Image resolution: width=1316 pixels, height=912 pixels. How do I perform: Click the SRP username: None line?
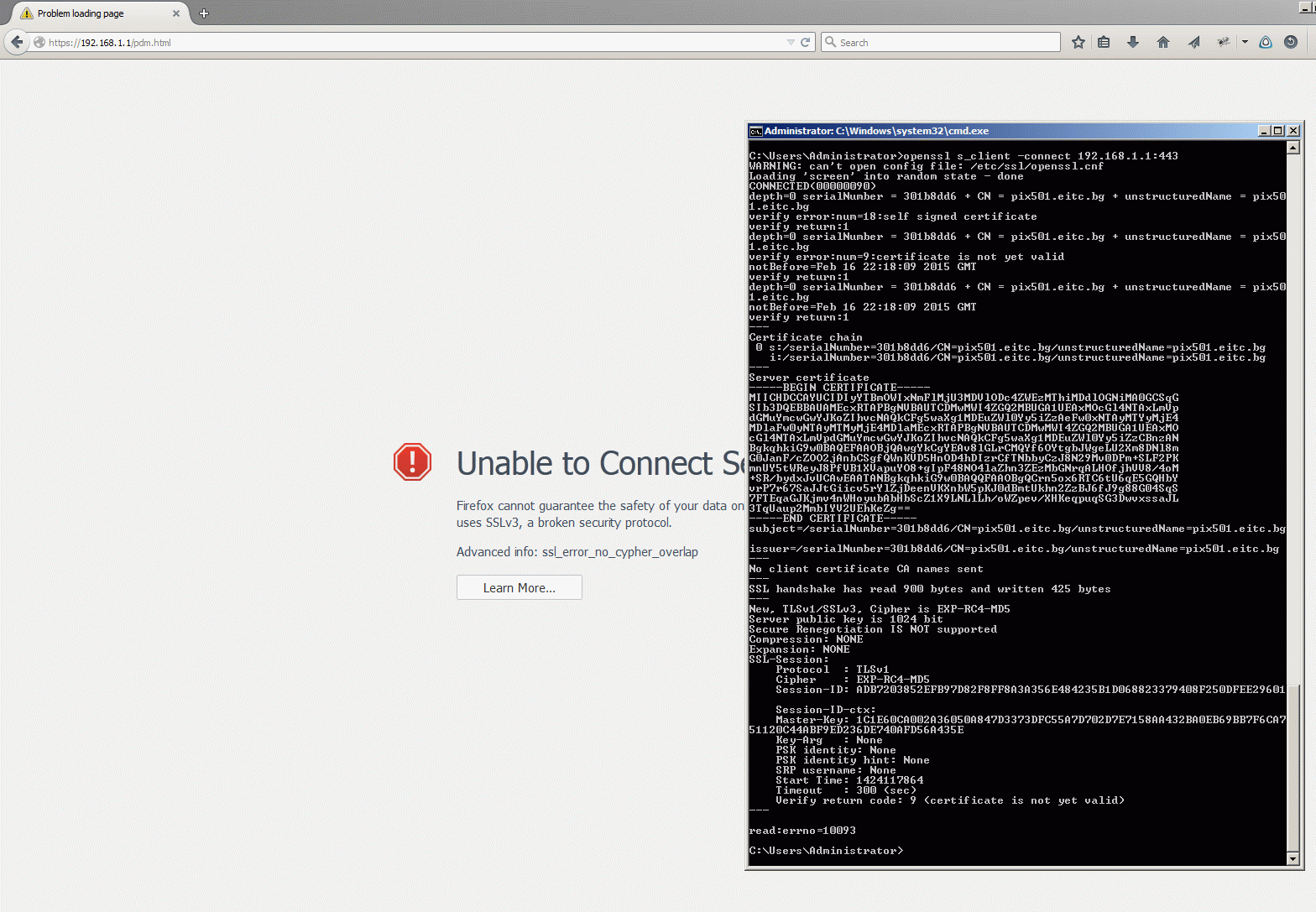tap(836, 770)
